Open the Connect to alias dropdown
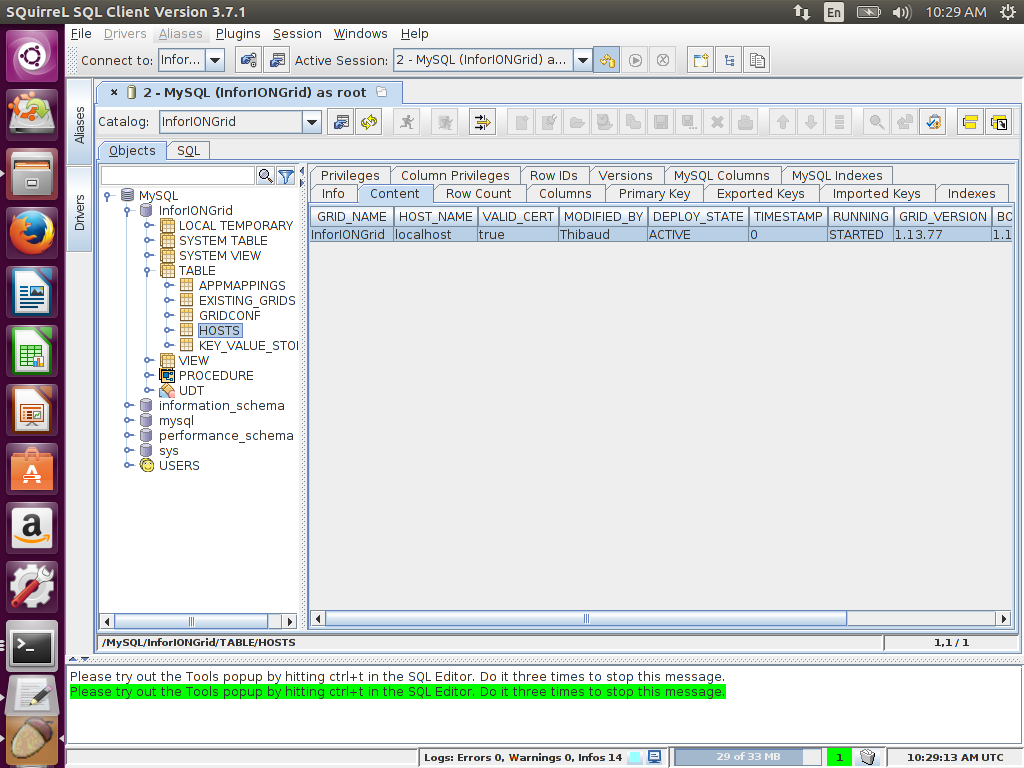Viewport: 1024px width, 768px height. [215, 60]
